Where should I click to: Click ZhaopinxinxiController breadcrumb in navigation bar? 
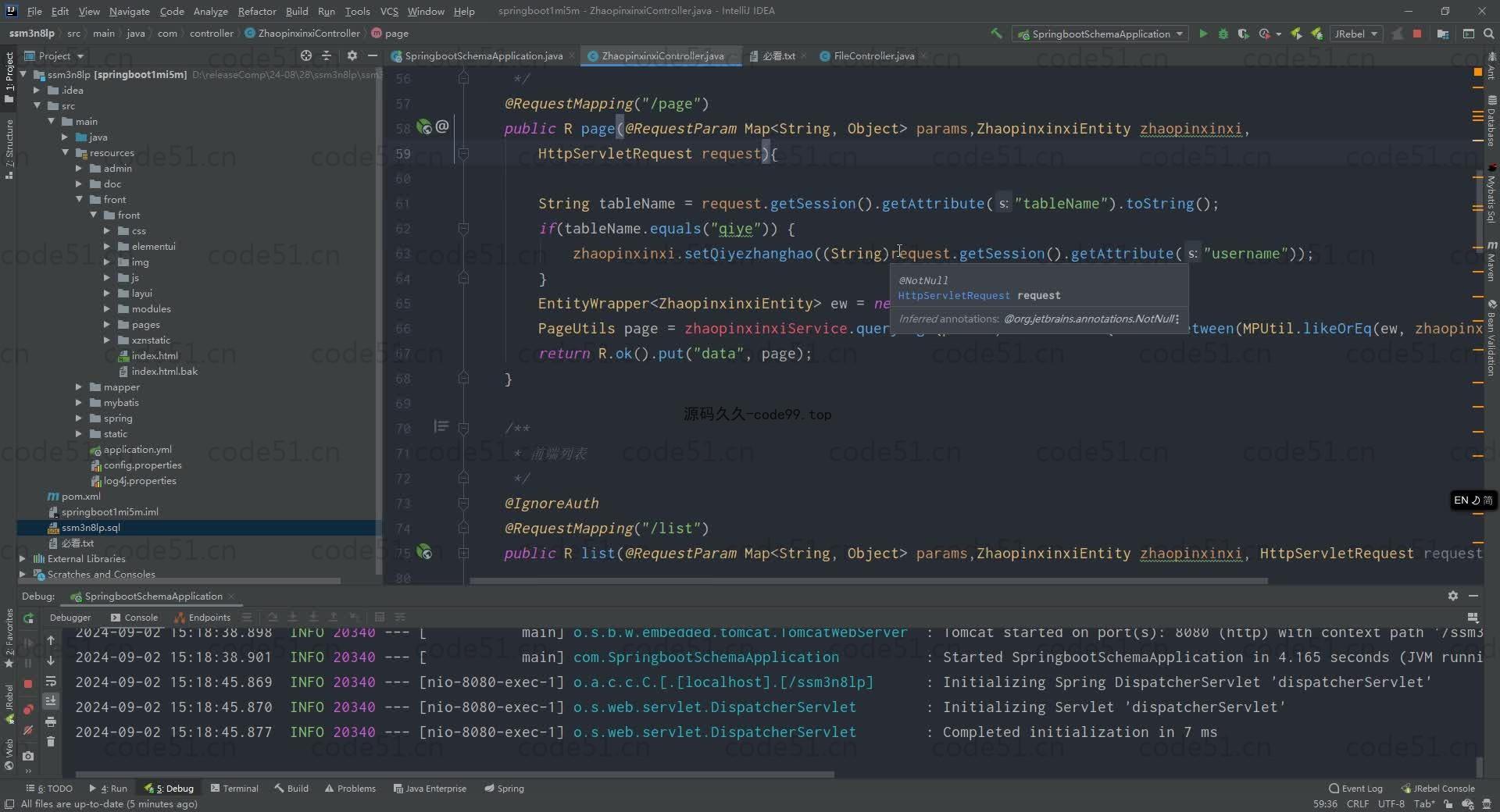pos(302,34)
